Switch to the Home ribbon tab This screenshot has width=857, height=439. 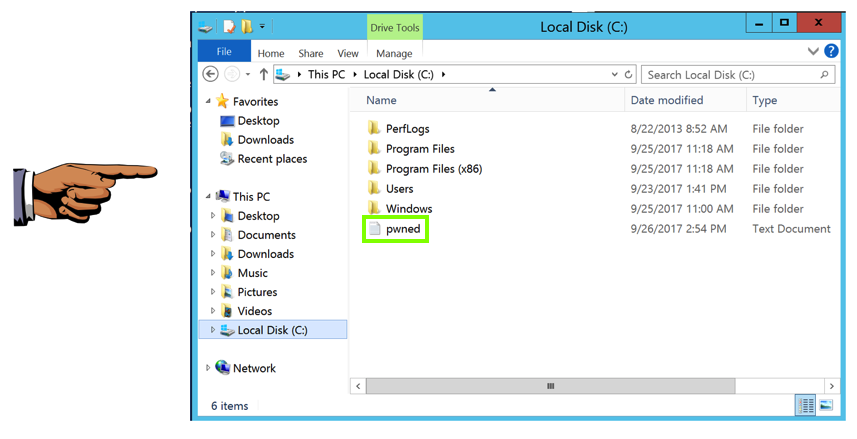[x=271, y=53]
